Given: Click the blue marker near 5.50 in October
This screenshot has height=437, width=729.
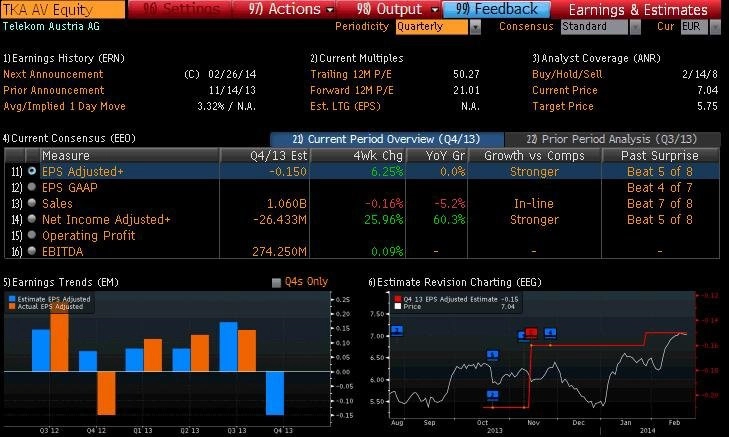Looking at the screenshot, I should click(x=493, y=396).
